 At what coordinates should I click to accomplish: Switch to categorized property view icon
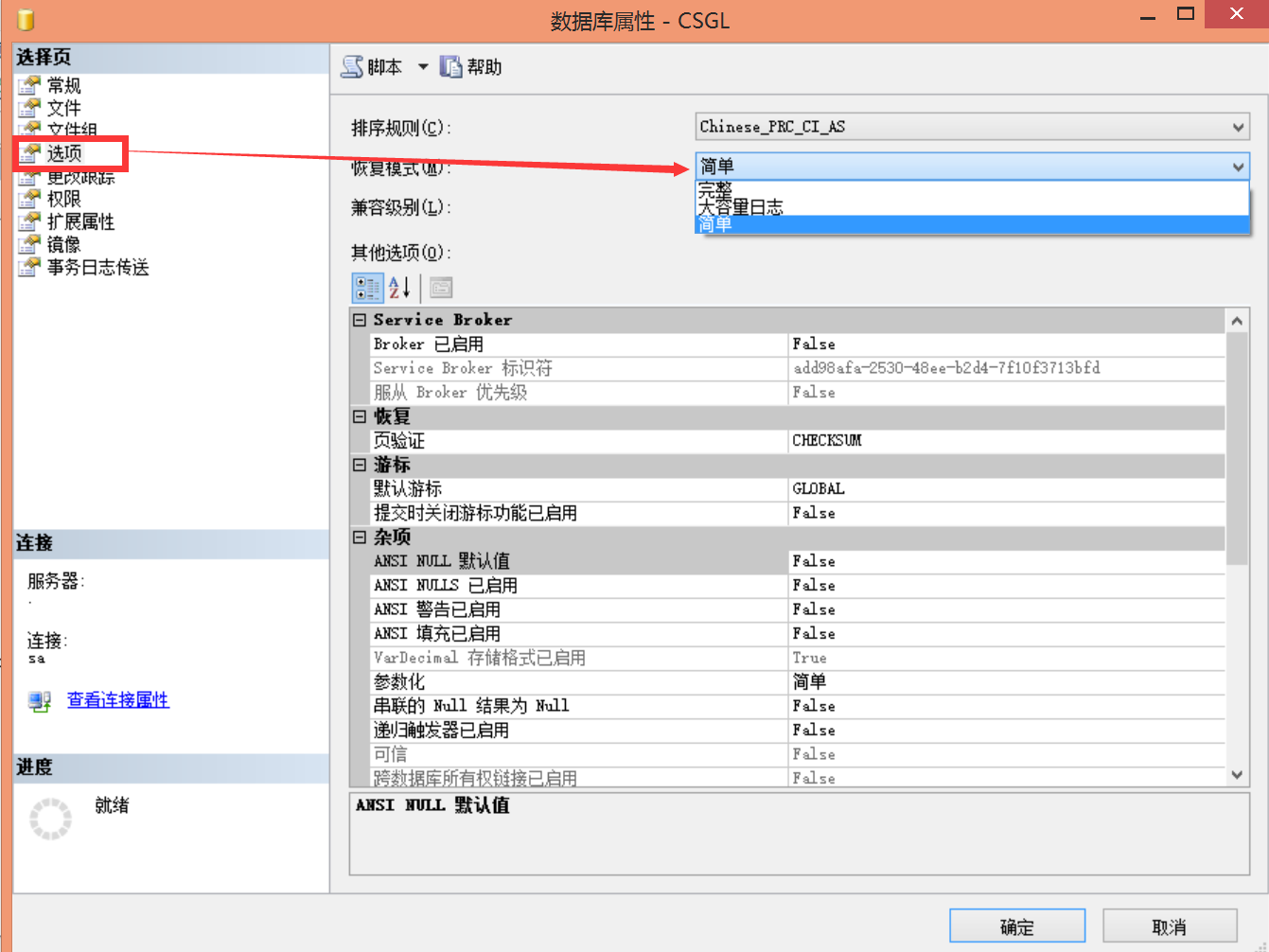coord(367,288)
